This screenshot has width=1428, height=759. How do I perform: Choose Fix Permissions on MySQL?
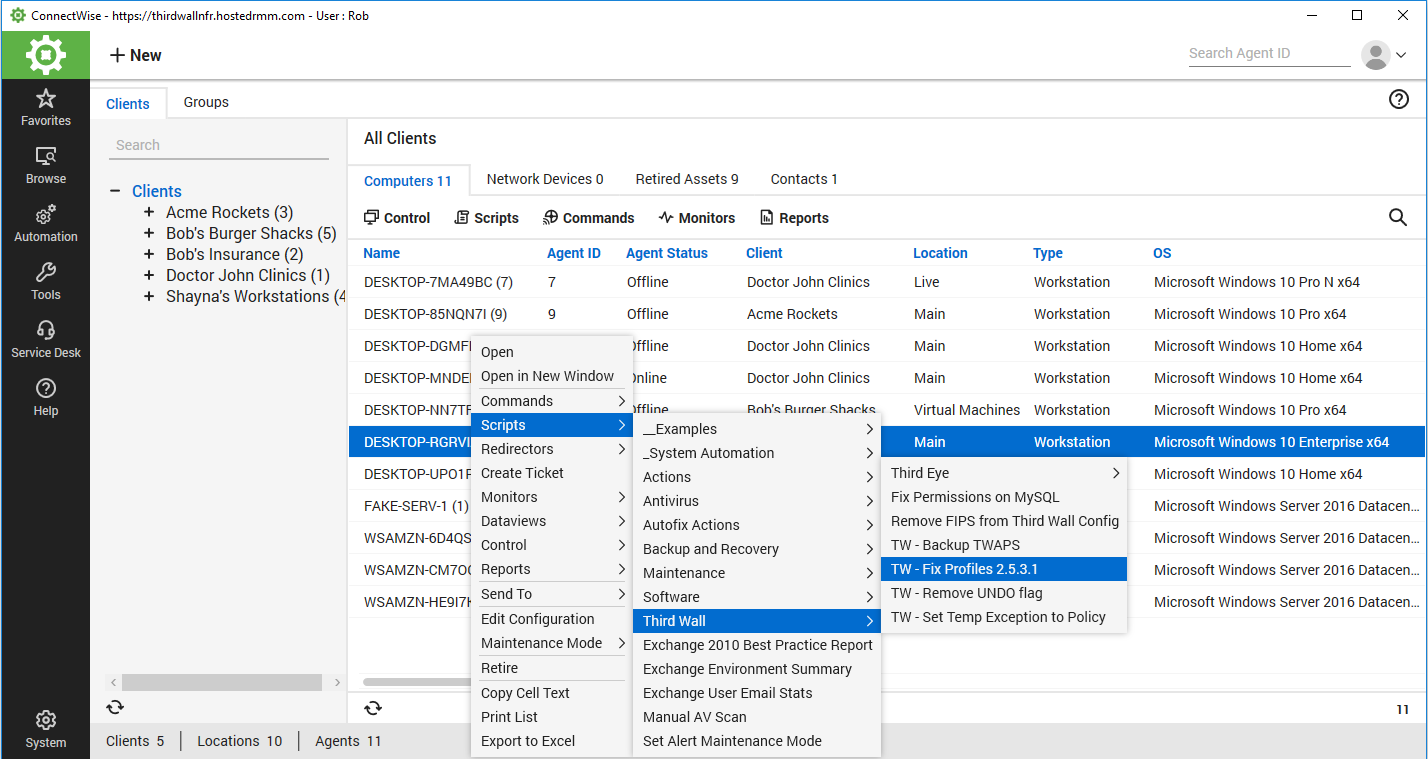(1005, 497)
